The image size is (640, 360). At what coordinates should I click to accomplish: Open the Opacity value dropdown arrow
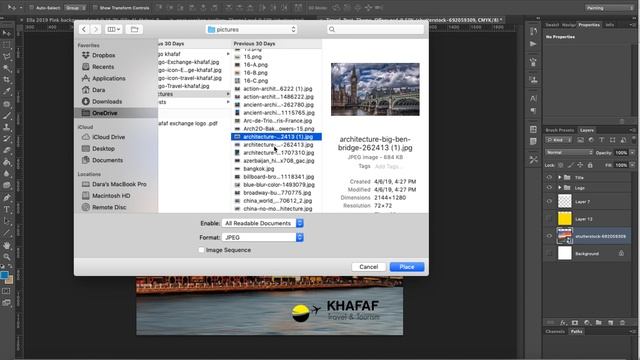pyautogui.click(x=632, y=152)
